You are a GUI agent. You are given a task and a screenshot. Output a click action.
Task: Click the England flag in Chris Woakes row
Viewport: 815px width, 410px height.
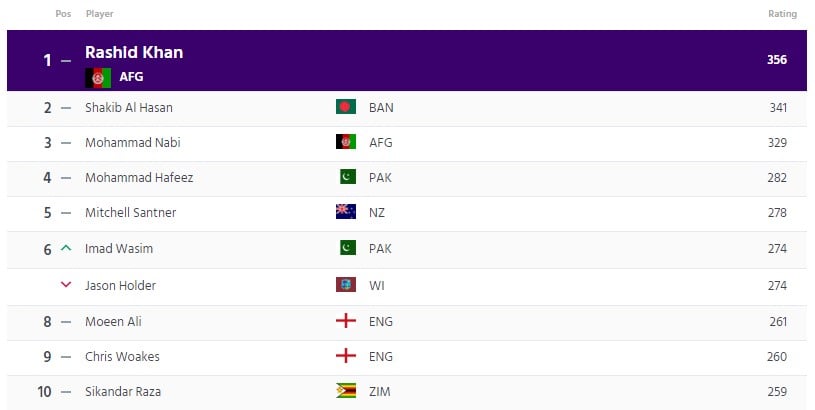pos(346,356)
